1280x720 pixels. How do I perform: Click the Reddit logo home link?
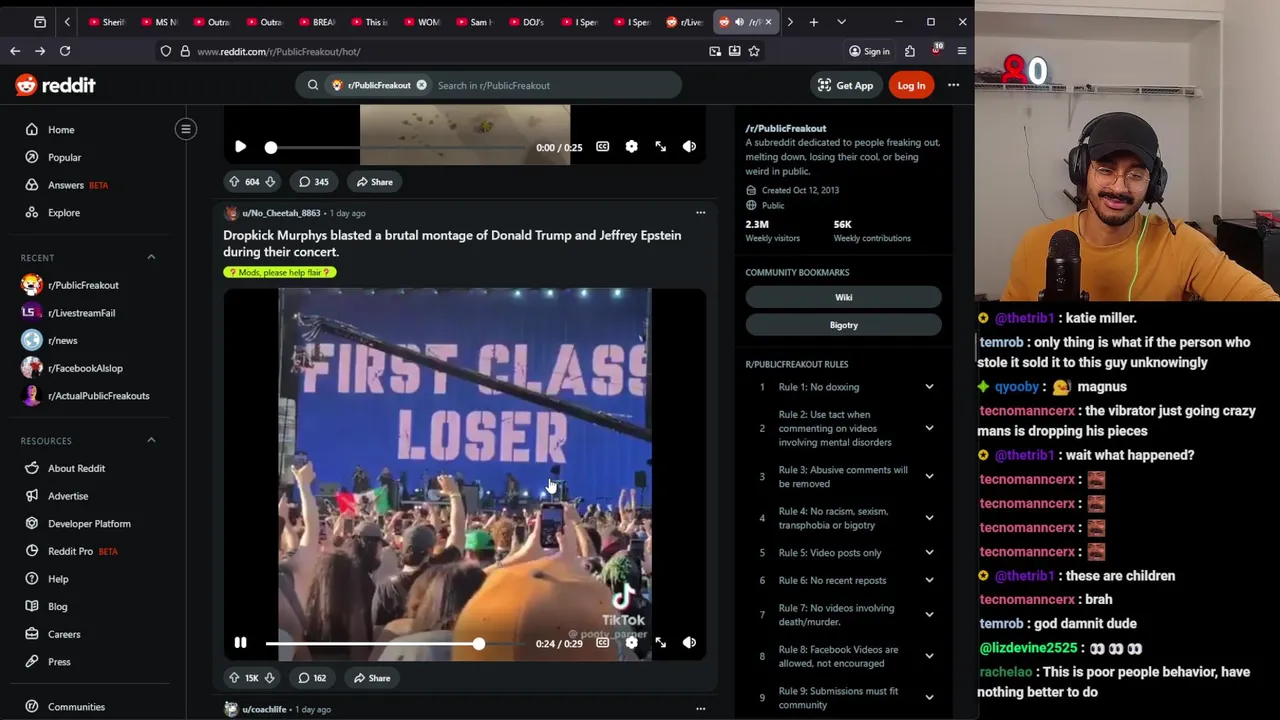click(x=55, y=85)
